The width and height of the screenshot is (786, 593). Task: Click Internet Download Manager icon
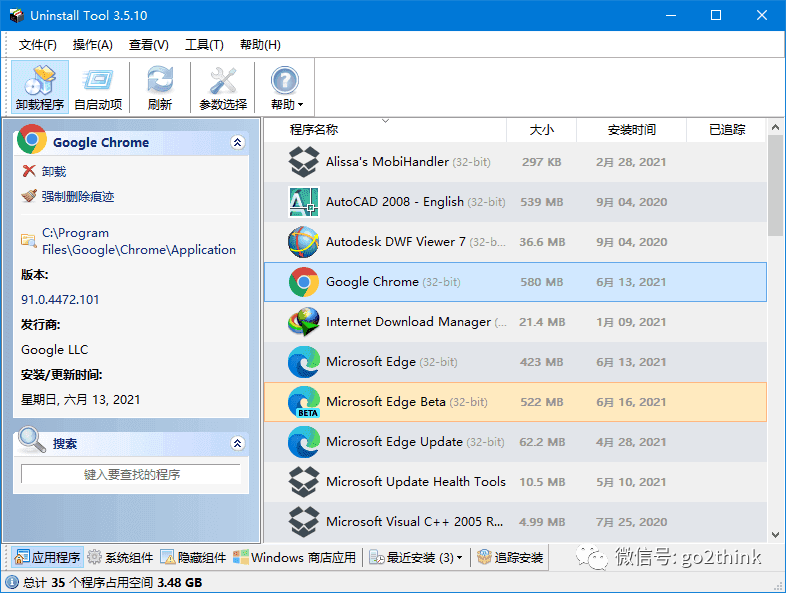[303, 322]
